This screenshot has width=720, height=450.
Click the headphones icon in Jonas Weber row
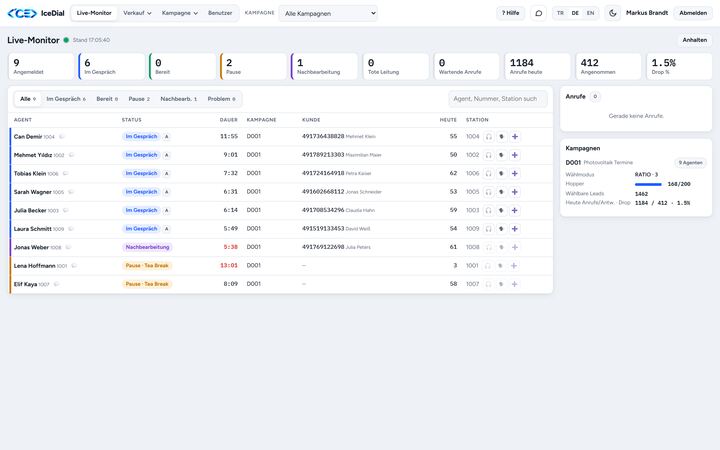point(489,247)
